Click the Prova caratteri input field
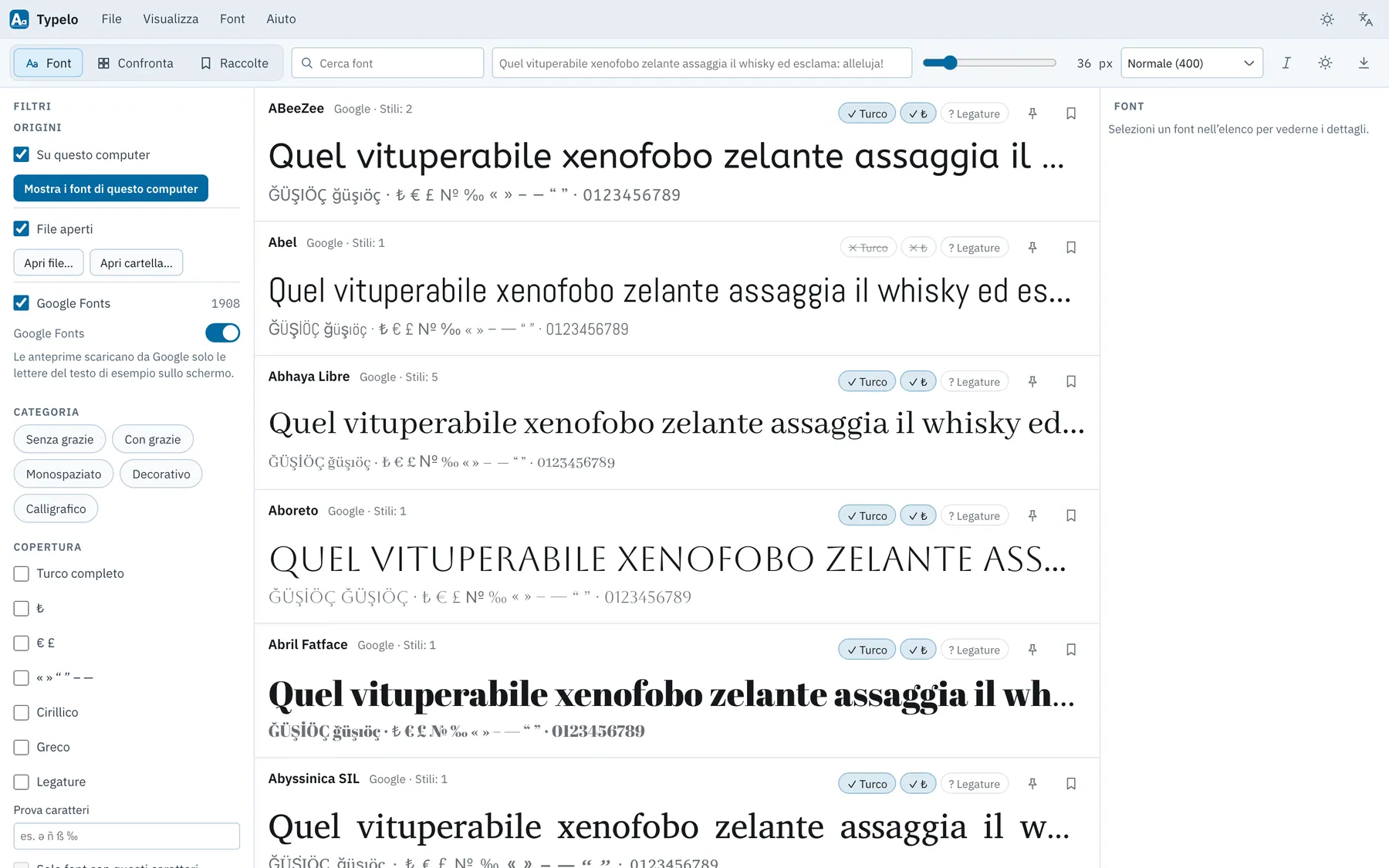The height and width of the screenshot is (868, 1389). point(127,836)
